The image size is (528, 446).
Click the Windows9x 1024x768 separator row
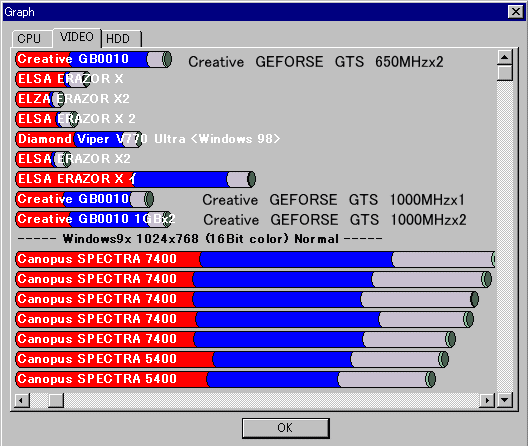[x=200, y=239]
